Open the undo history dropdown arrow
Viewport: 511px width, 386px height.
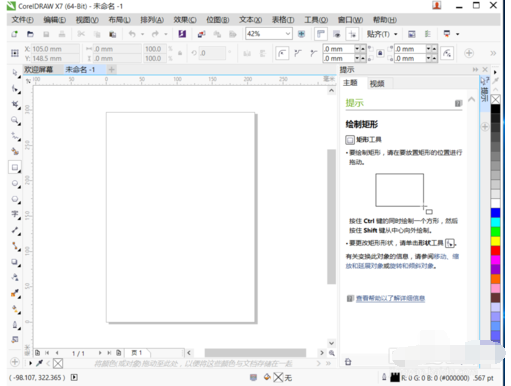point(142,34)
